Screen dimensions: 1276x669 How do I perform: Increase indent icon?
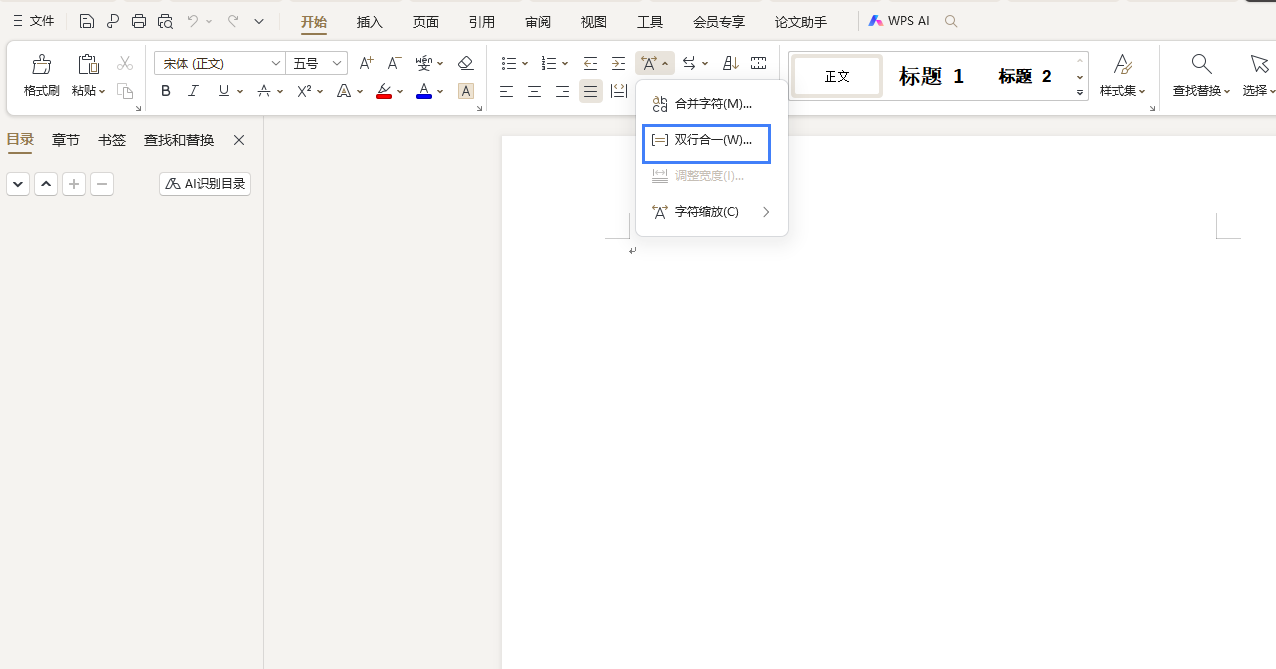619,63
